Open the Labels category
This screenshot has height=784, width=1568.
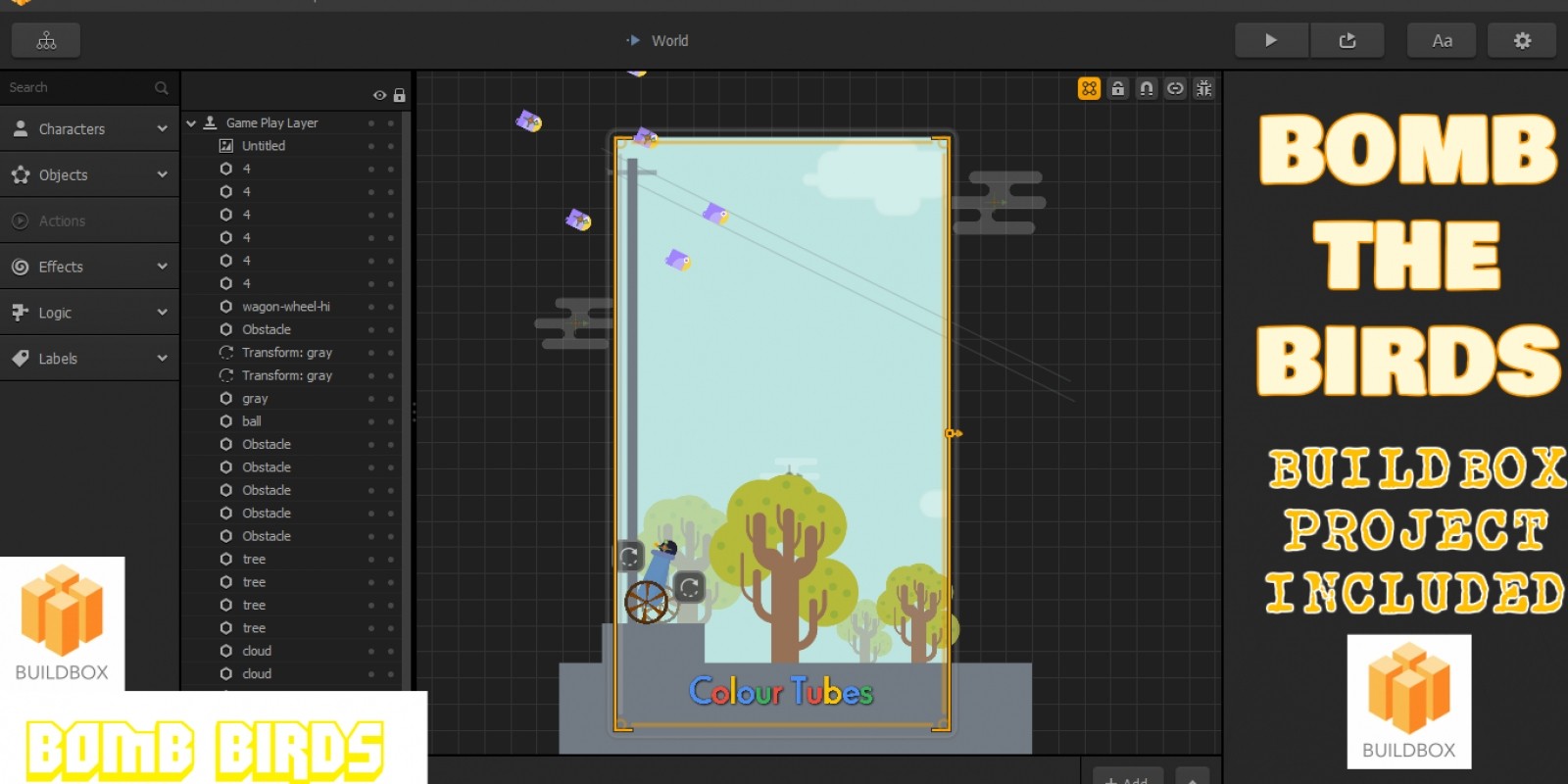[x=89, y=359]
